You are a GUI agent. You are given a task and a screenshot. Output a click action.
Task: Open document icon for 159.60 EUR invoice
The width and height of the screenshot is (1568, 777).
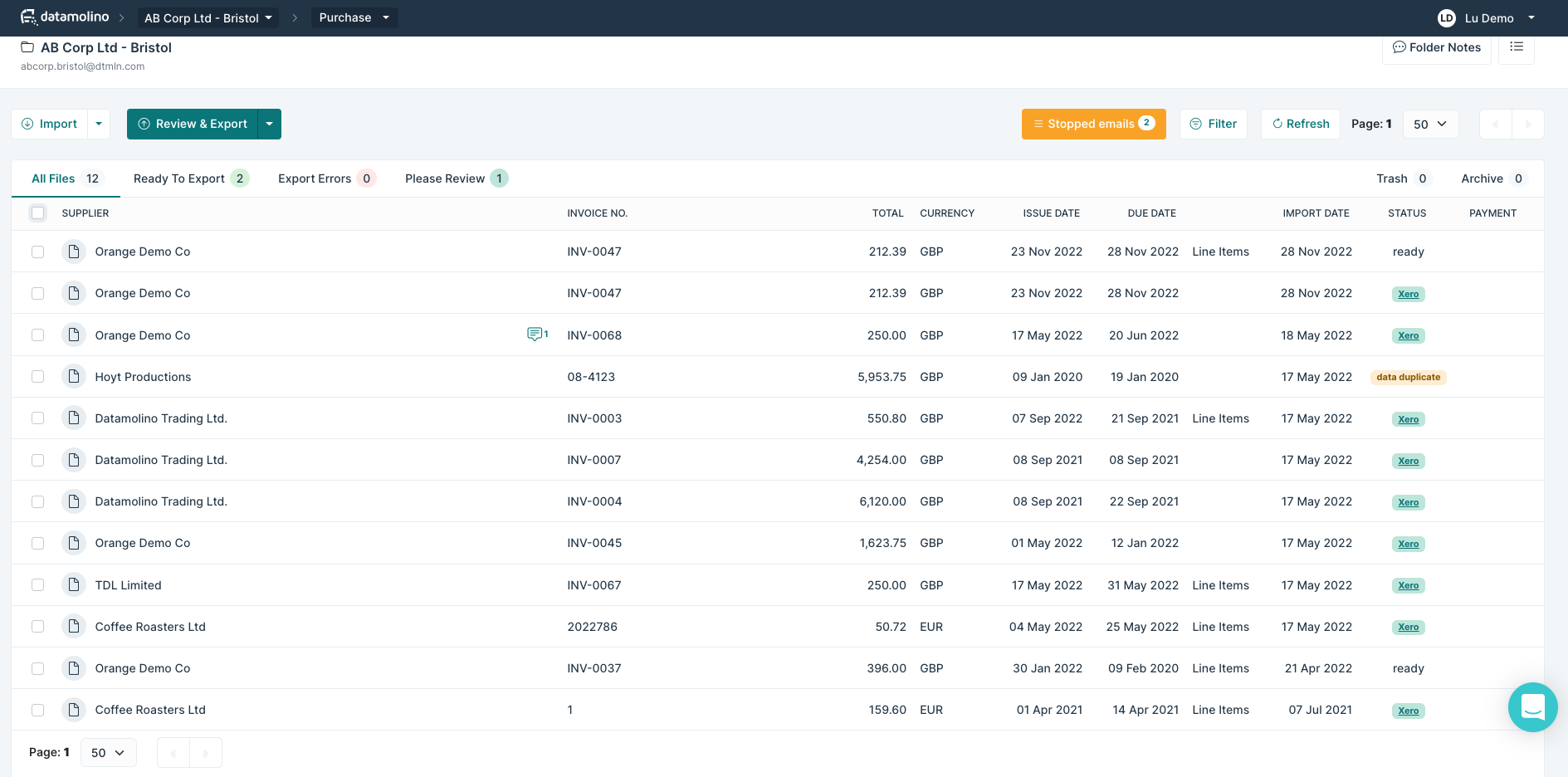[74, 710]
